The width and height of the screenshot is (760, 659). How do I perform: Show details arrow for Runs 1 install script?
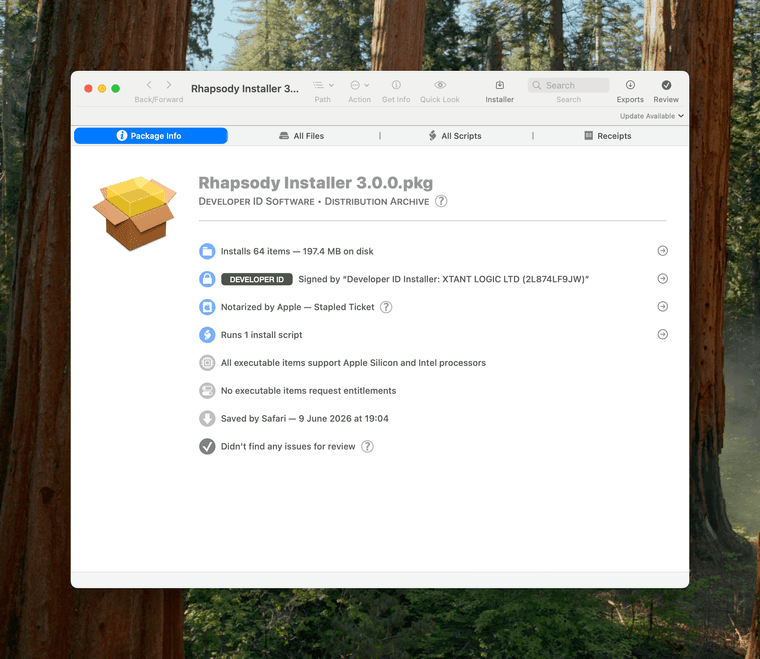click(663, 334)
